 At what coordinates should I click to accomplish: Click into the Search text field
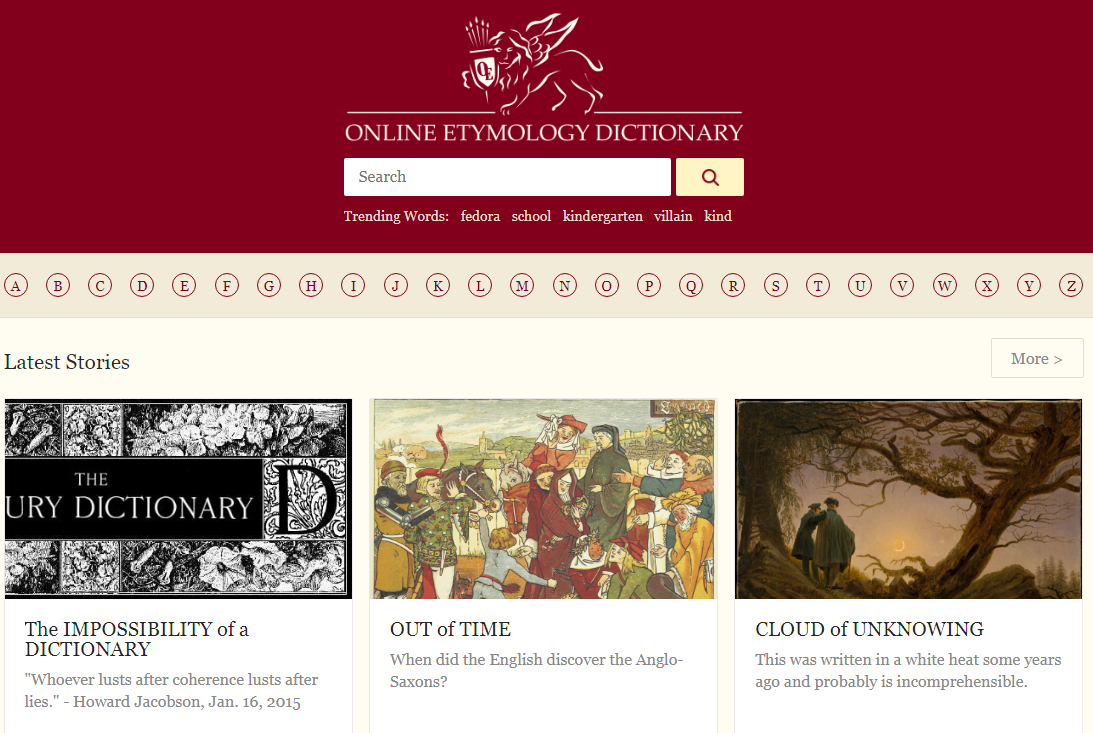pos(507,177)
